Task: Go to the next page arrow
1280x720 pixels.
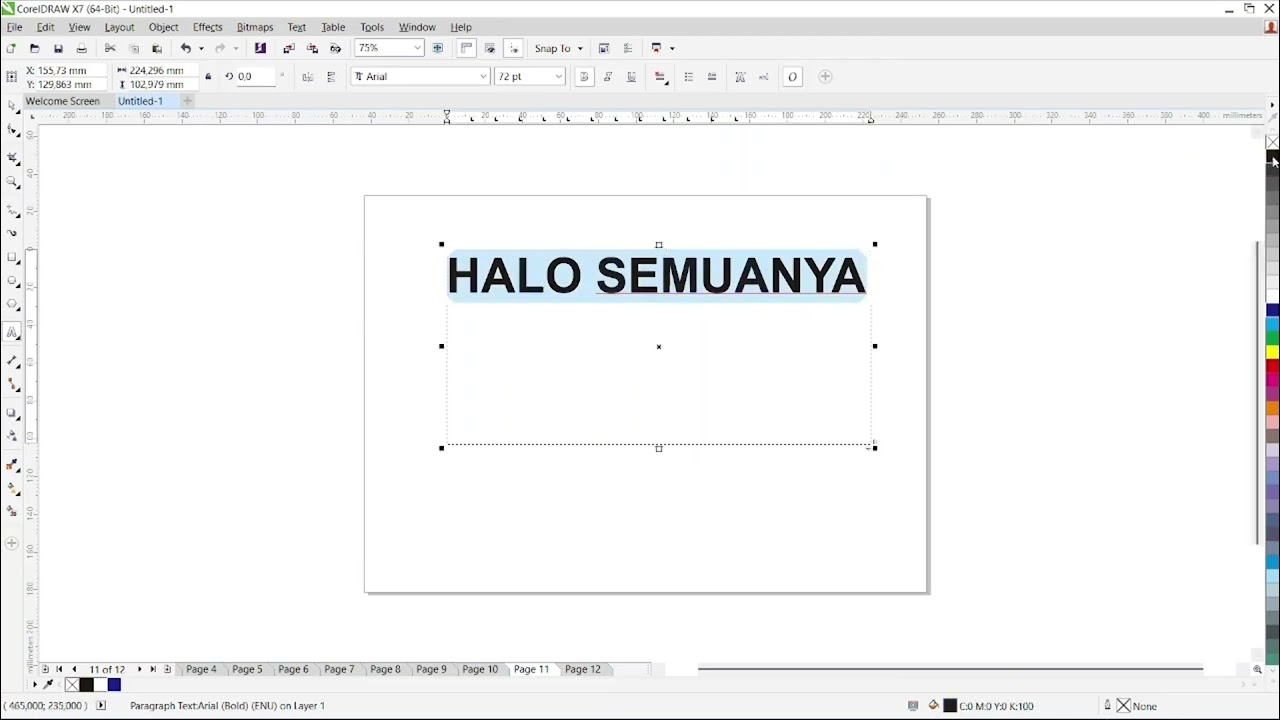Action: tap(139, 669)
